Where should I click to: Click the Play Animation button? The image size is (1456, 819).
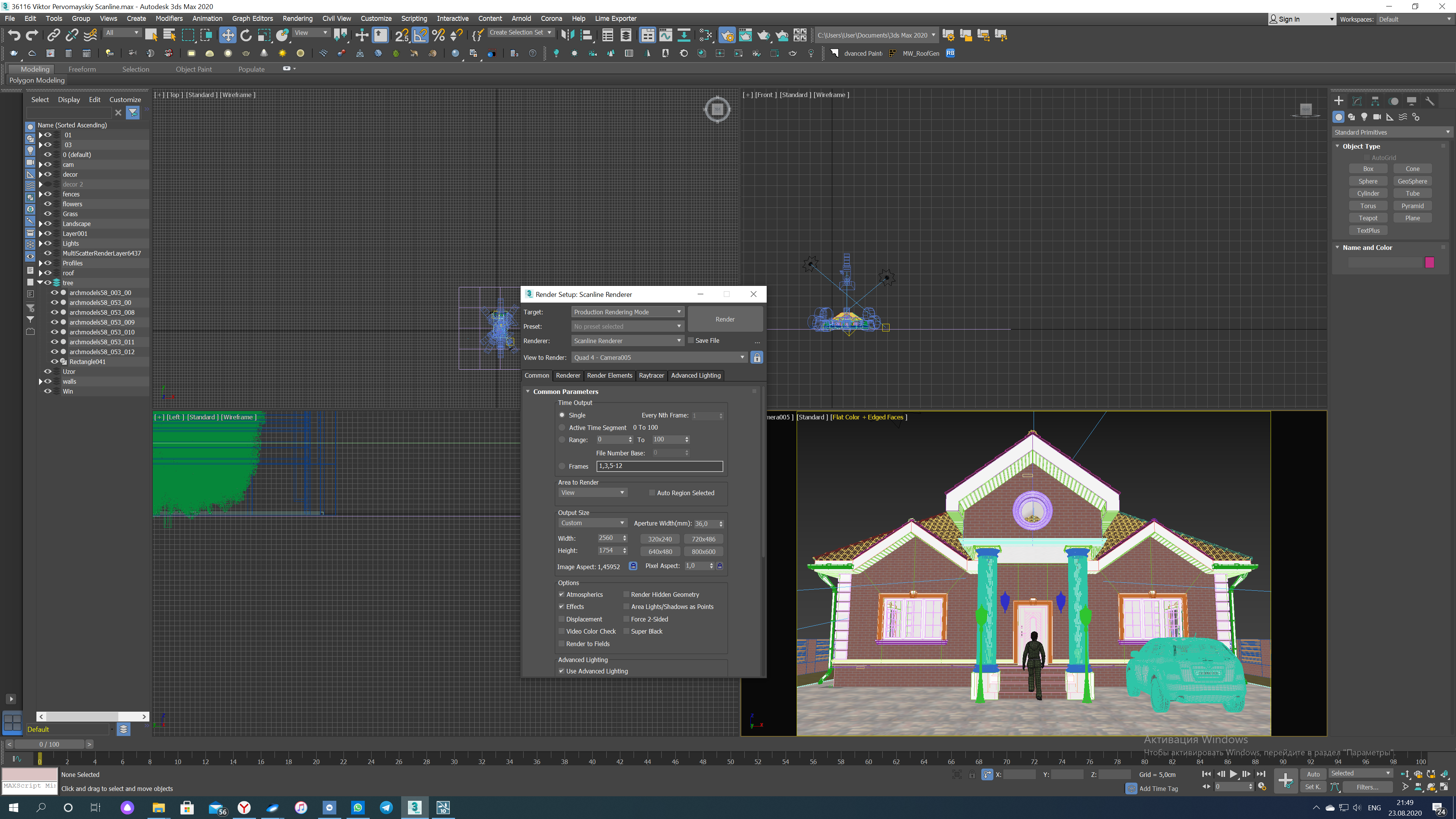coord(1233,774)
